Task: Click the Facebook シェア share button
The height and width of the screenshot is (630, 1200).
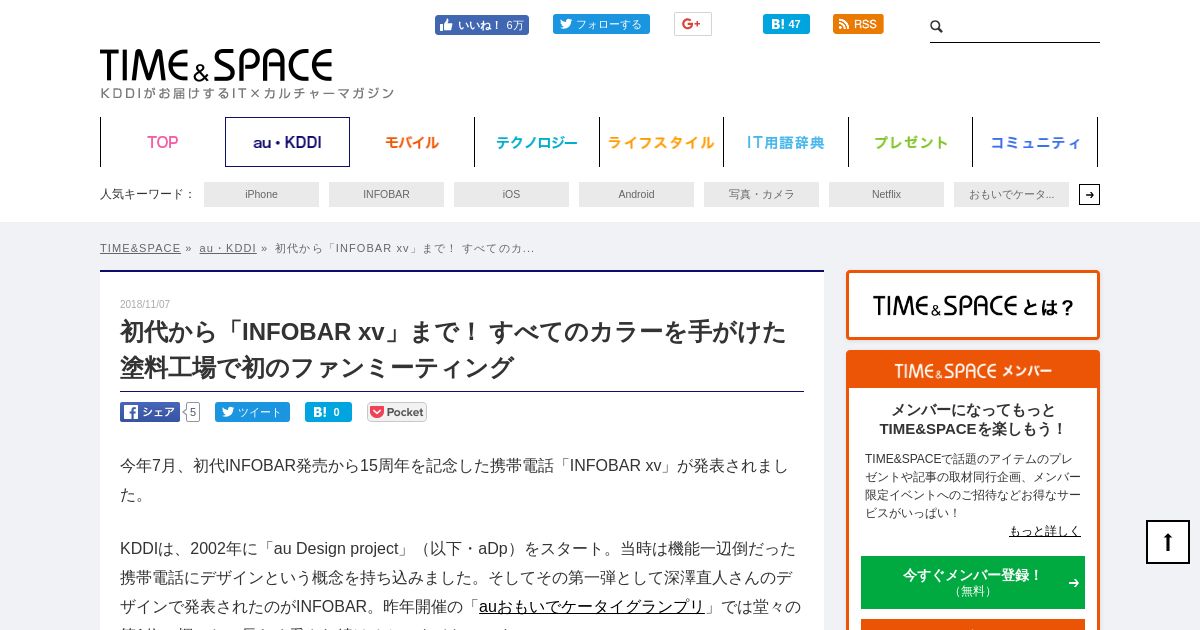Action: coord(150,412)
